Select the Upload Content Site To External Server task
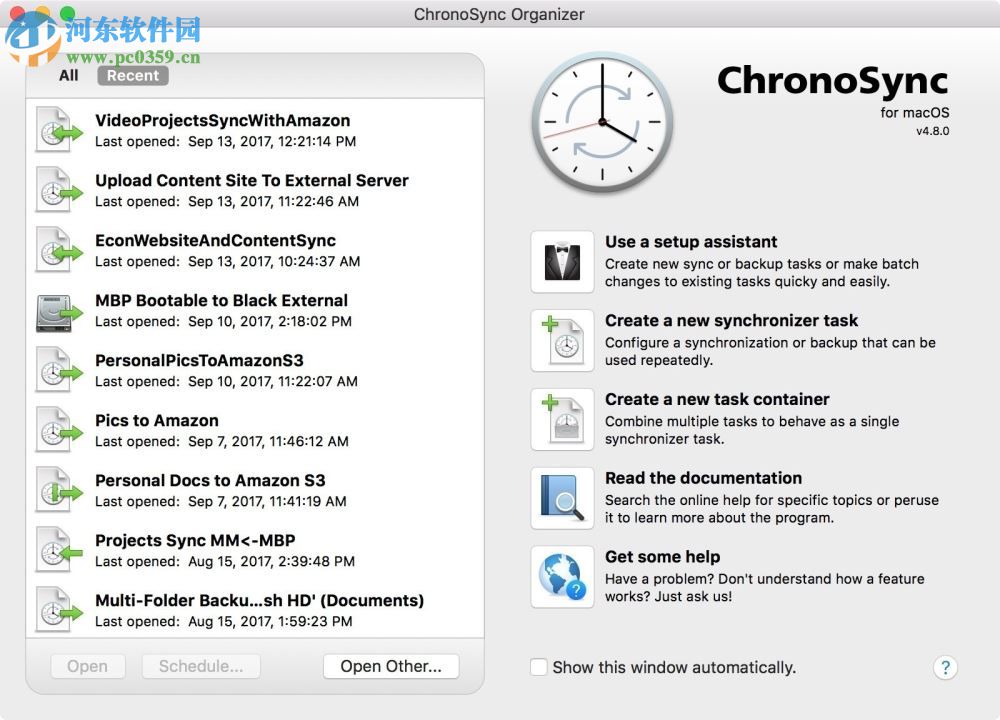The height and width of the screenshot is (720, 1000). tap(250, 181)
